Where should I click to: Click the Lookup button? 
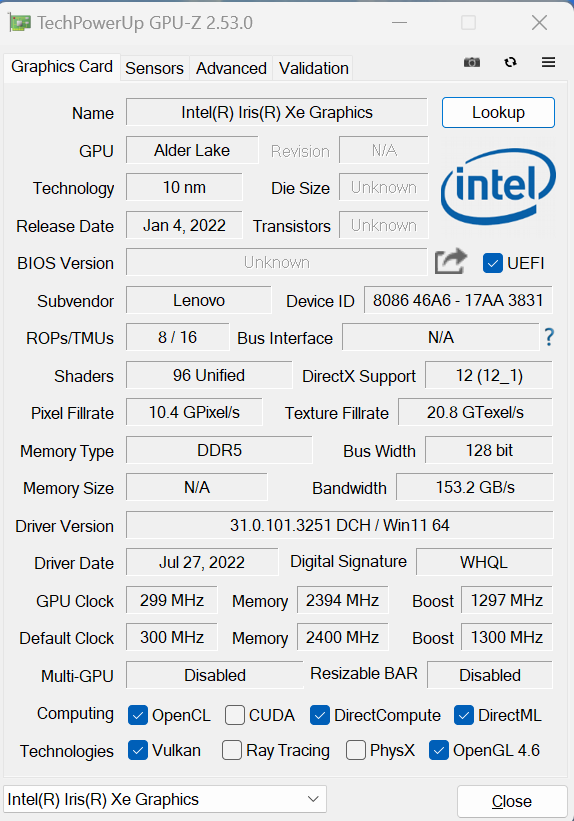[498, 113]
